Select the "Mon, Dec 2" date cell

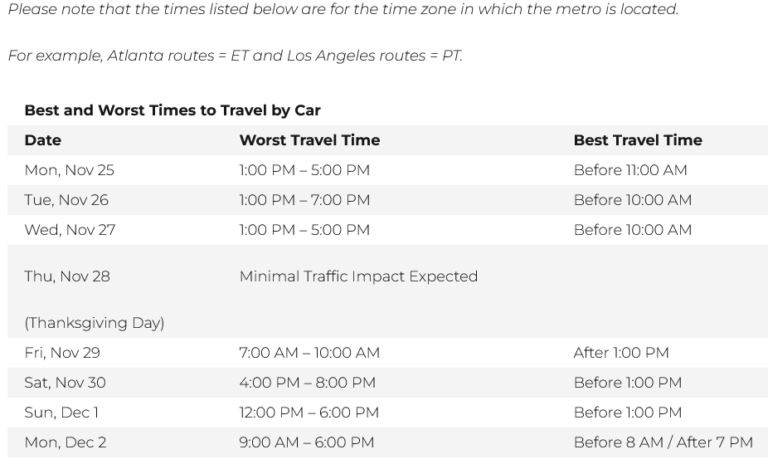click(x=65, y=442)
